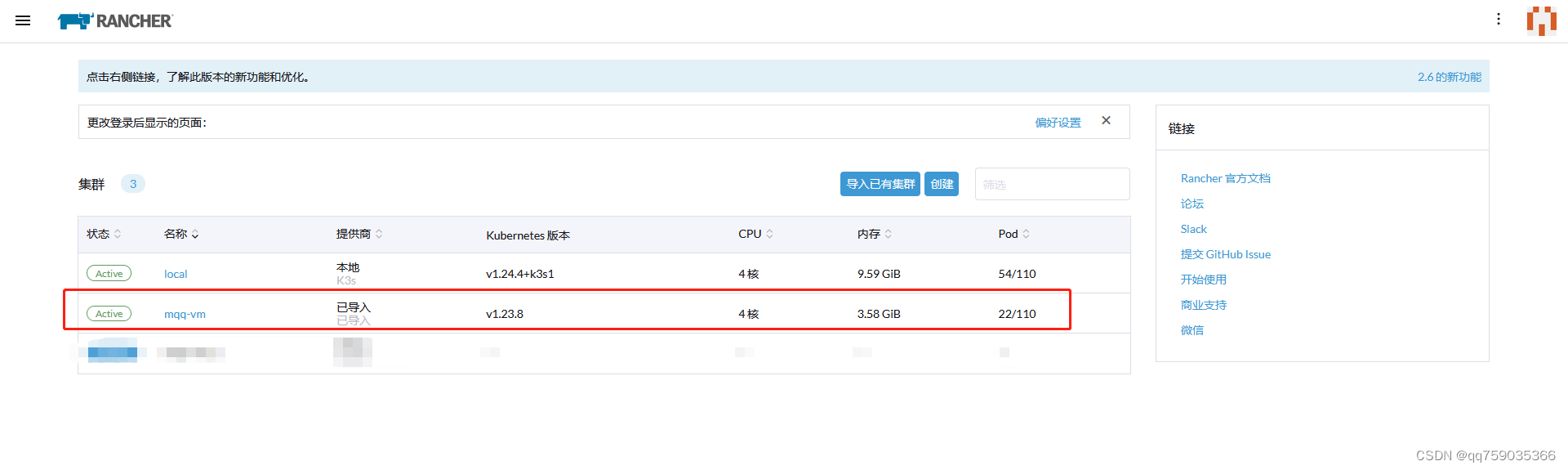Sort clusters by the CPU column

pyautogui.click(x=755, y=234)
